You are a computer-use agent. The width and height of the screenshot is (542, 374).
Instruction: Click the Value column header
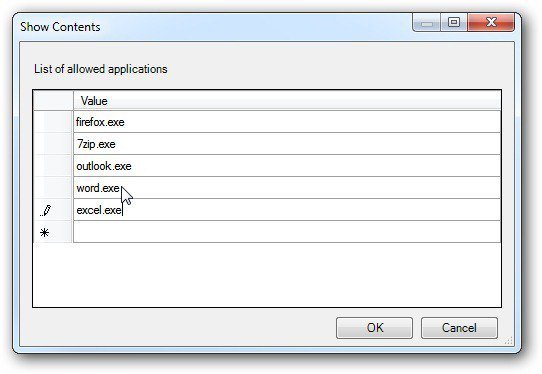287,101
